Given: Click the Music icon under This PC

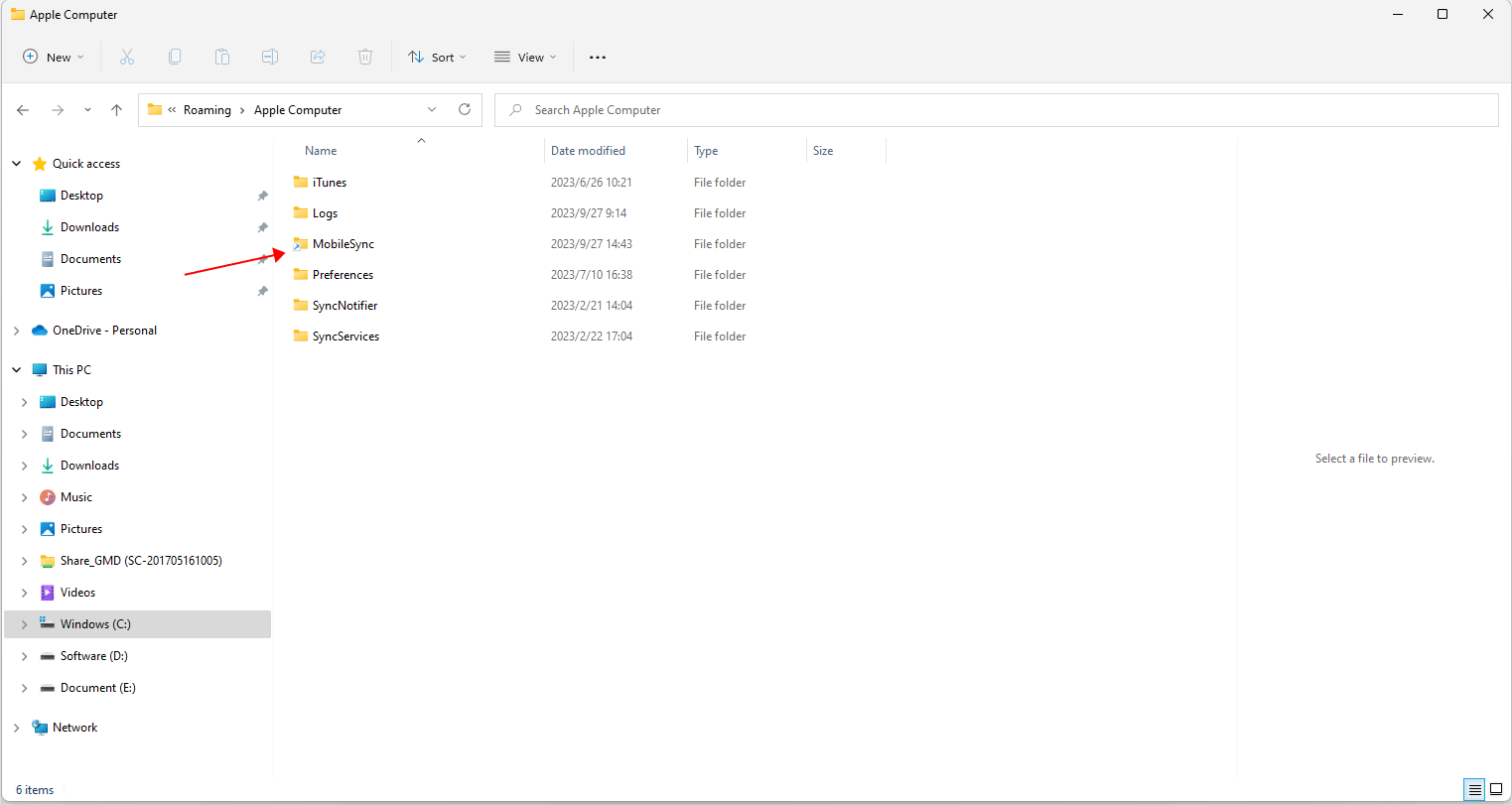Looking at the screenshot, I should click(48, 497).
